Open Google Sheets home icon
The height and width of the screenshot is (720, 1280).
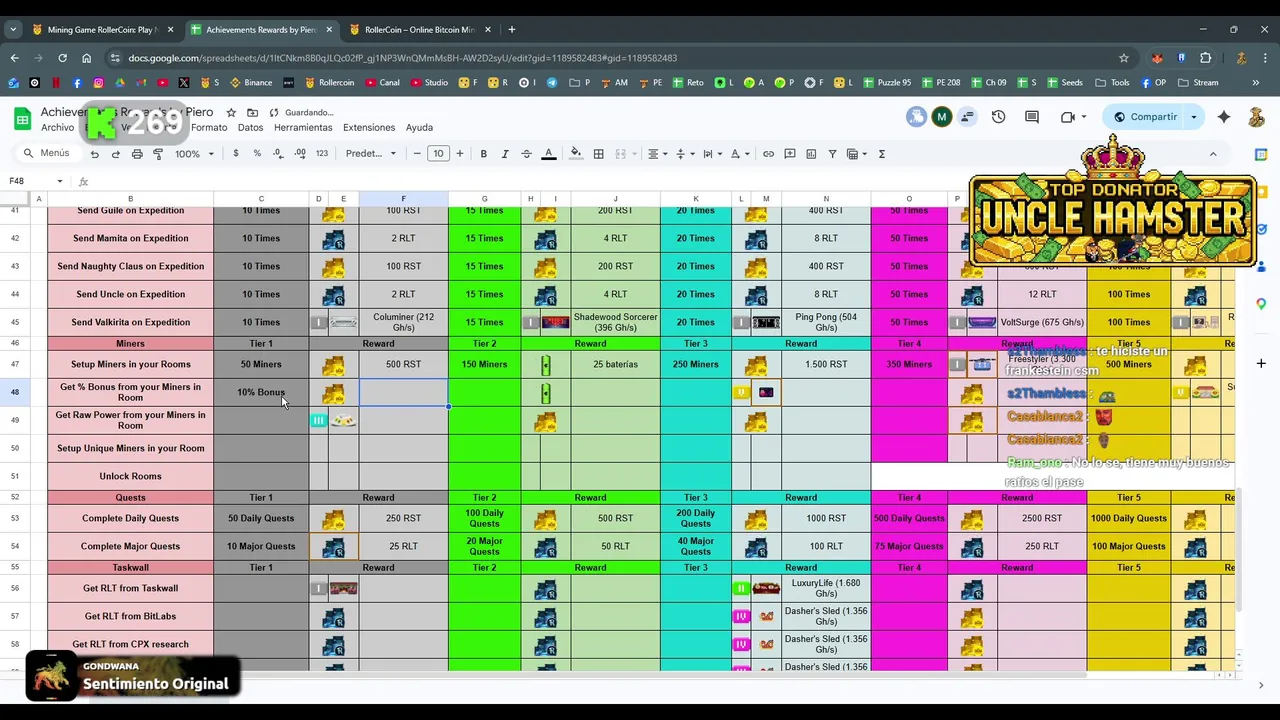click(22, 119)
